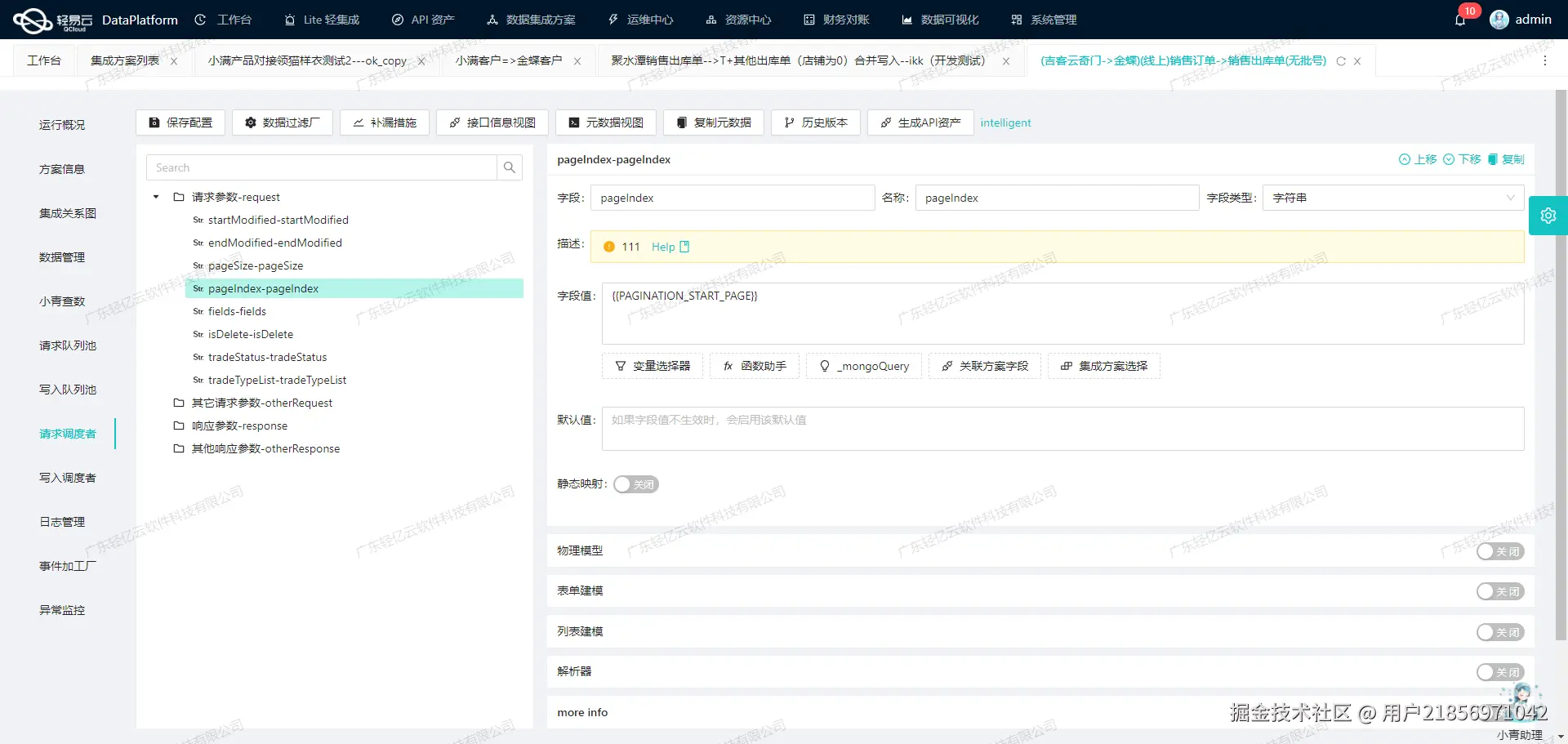1568x744 pixels.
Task: Click the _mongoQuery tool
Action: [x=862, y=366]
